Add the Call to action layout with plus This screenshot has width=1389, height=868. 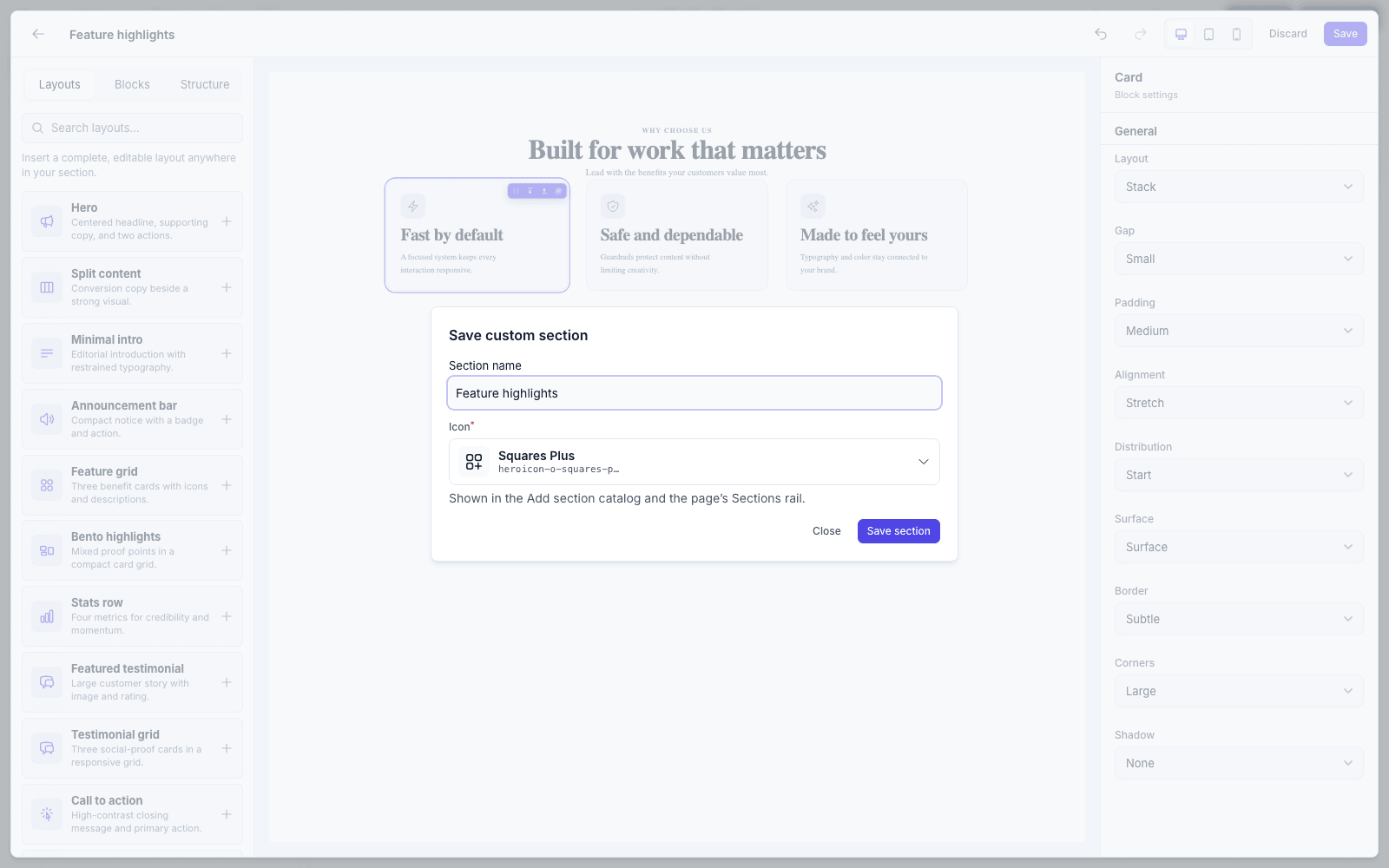(x=227, y=814)
